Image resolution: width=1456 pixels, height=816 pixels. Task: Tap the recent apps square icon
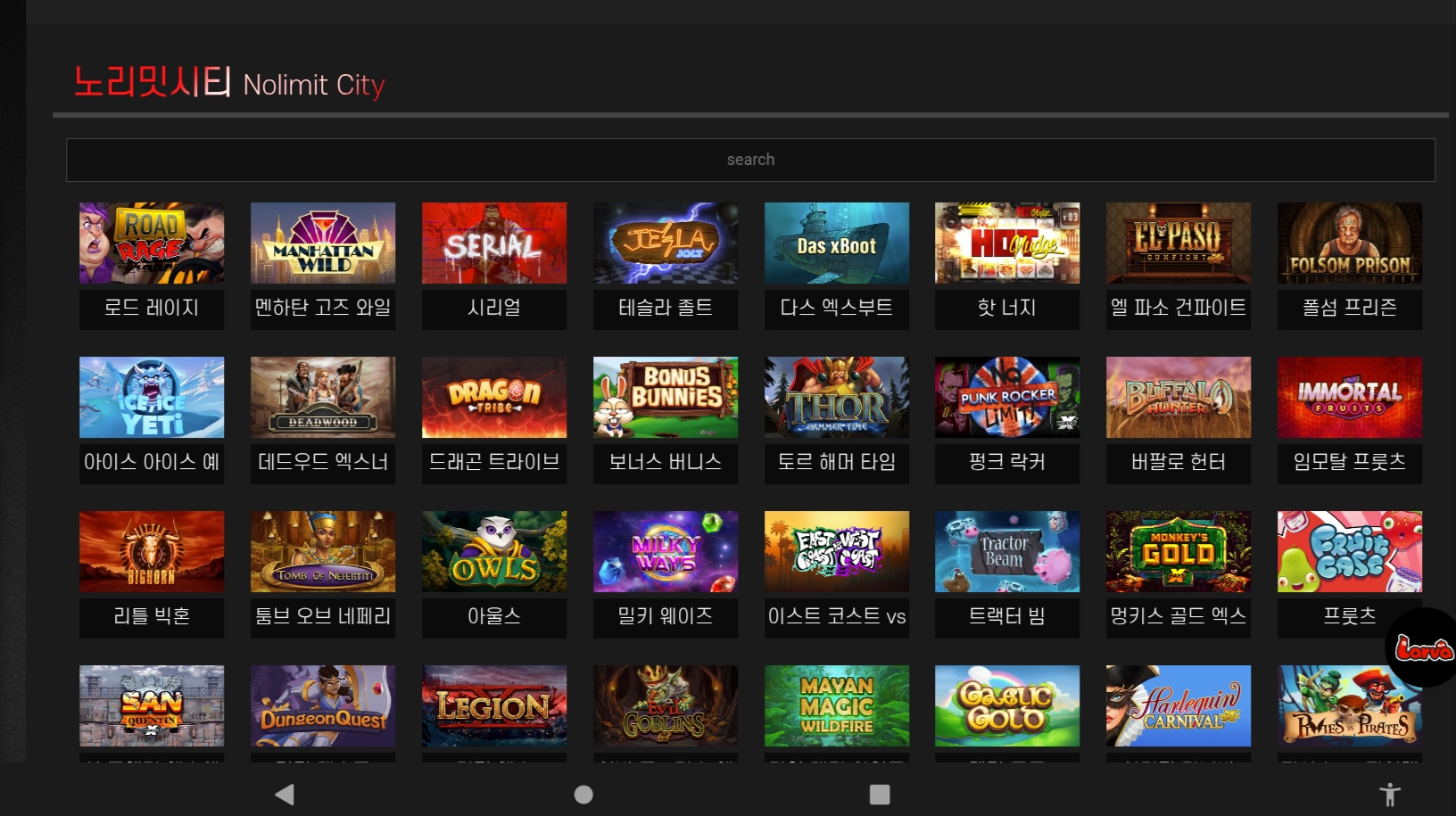880,794
